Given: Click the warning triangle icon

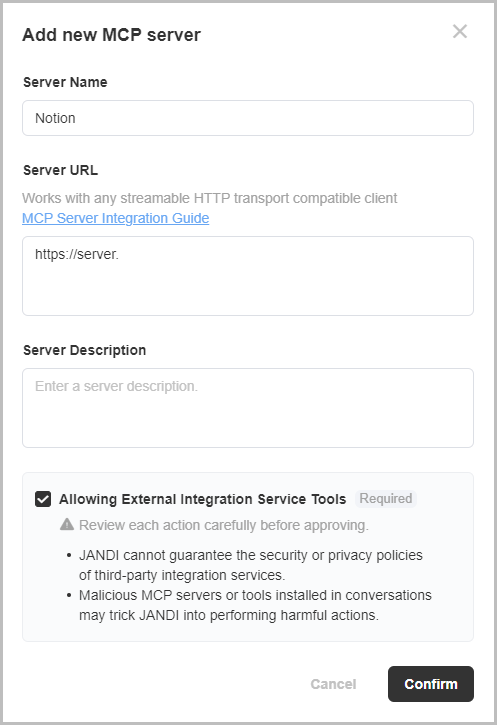Looking at the screenshot, I should click(67, 524).
